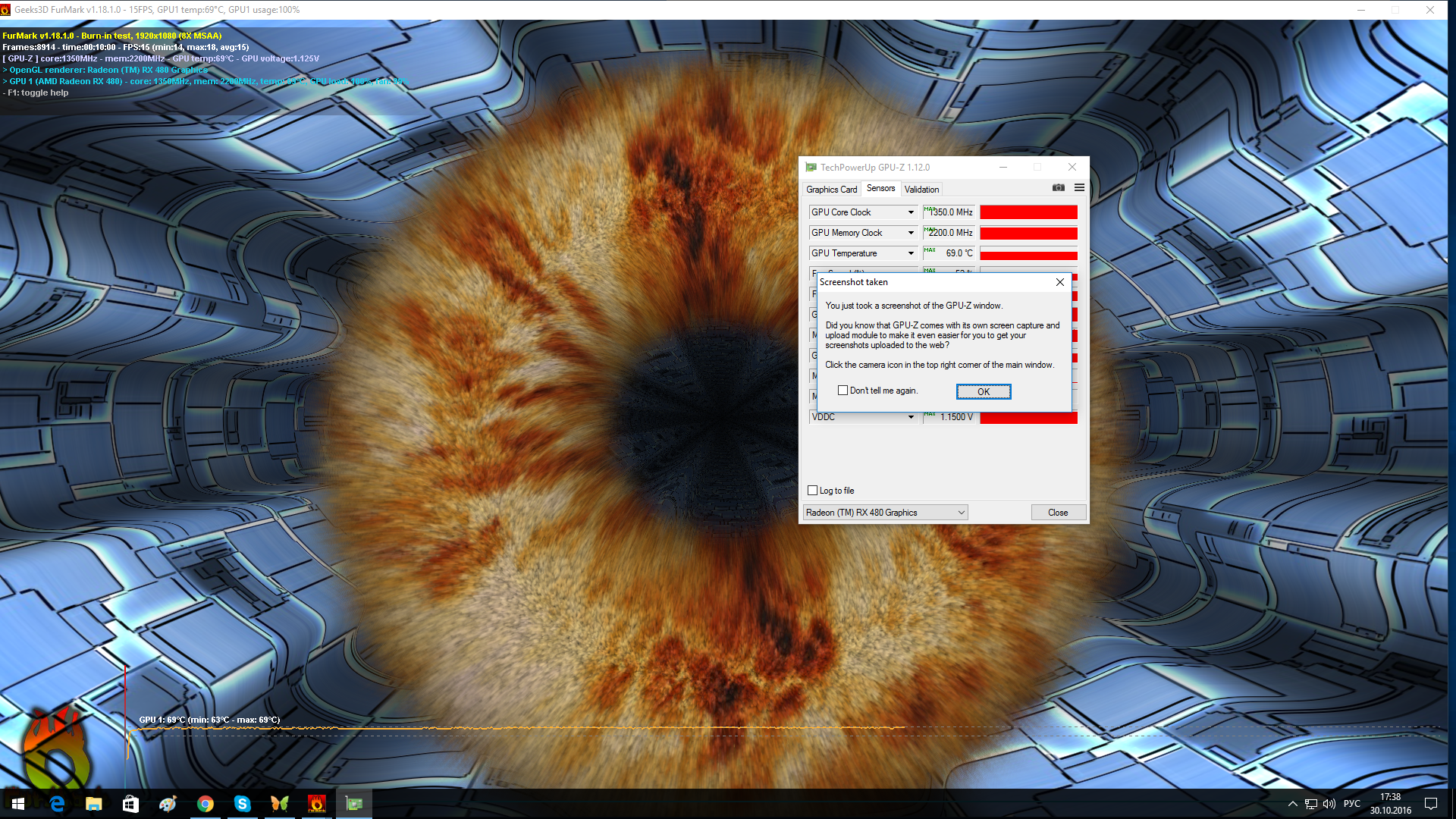Expand GPU Memory Clock sensor dropdown

tap(911, 233)
